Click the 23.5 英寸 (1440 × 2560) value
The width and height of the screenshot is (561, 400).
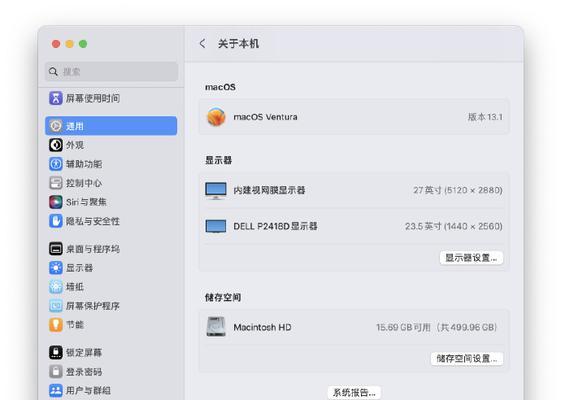coord(454,226)
